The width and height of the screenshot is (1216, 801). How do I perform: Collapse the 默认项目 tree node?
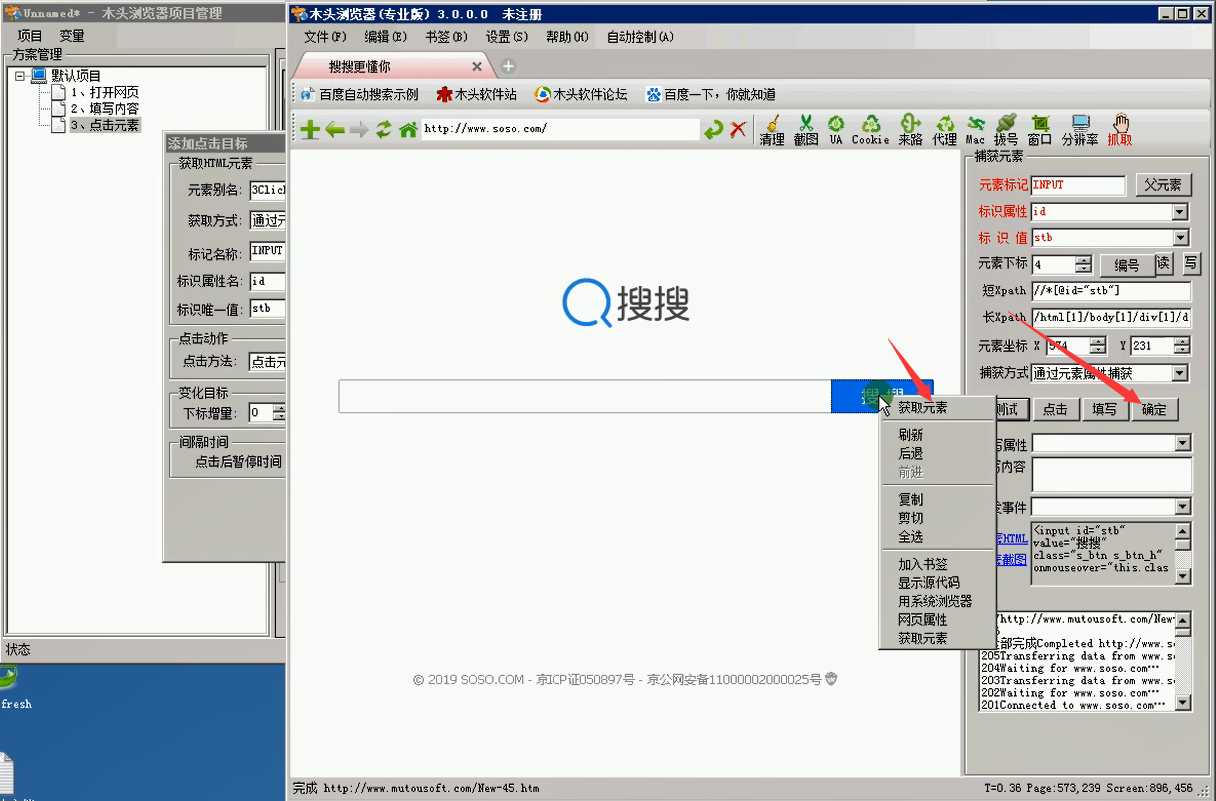(20, 75)
